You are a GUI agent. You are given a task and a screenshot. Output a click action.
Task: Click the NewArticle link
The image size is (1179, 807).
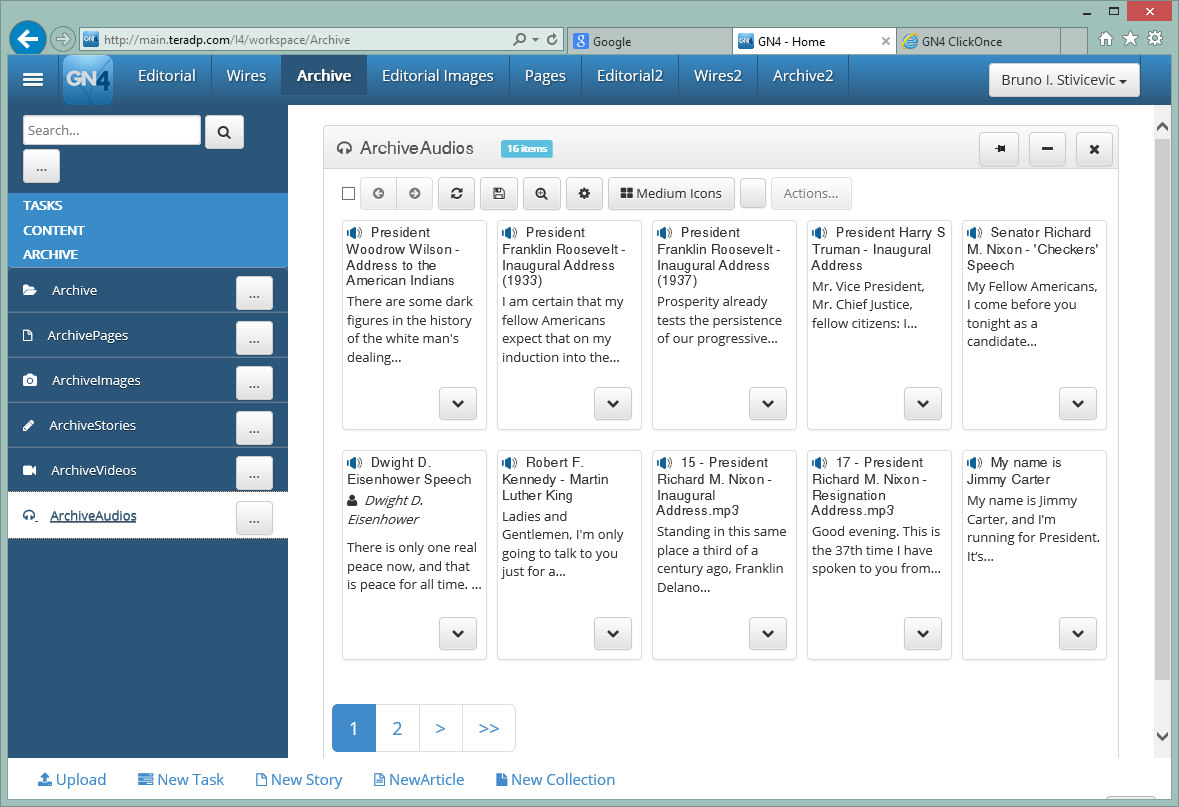(419, 780)
